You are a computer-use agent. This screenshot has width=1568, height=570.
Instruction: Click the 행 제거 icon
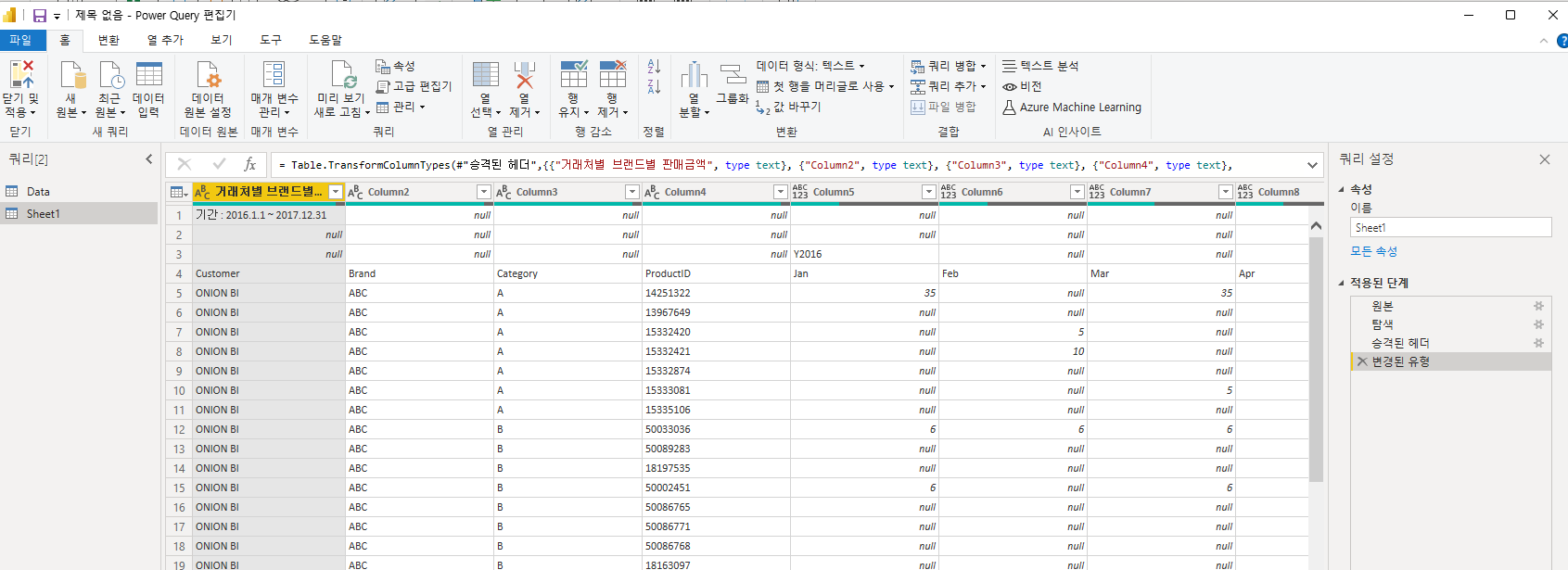point(613,74)
